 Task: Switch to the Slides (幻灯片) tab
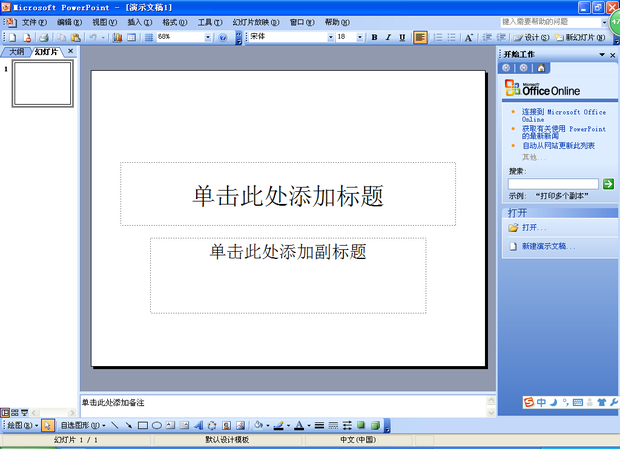click(x=46, y=52)
